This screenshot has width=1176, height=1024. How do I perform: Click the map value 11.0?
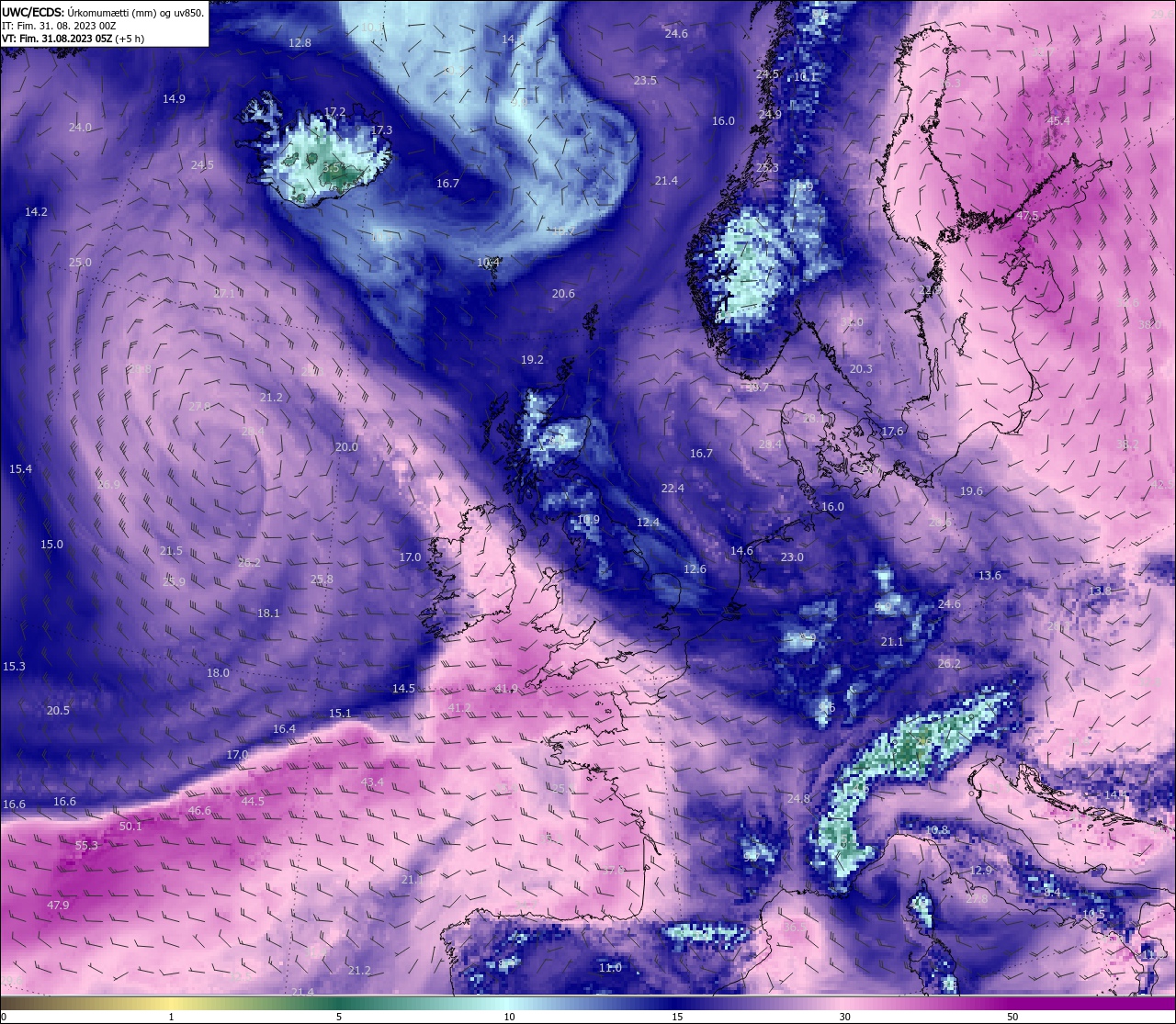pyautogui.click(x=610, y=967)
